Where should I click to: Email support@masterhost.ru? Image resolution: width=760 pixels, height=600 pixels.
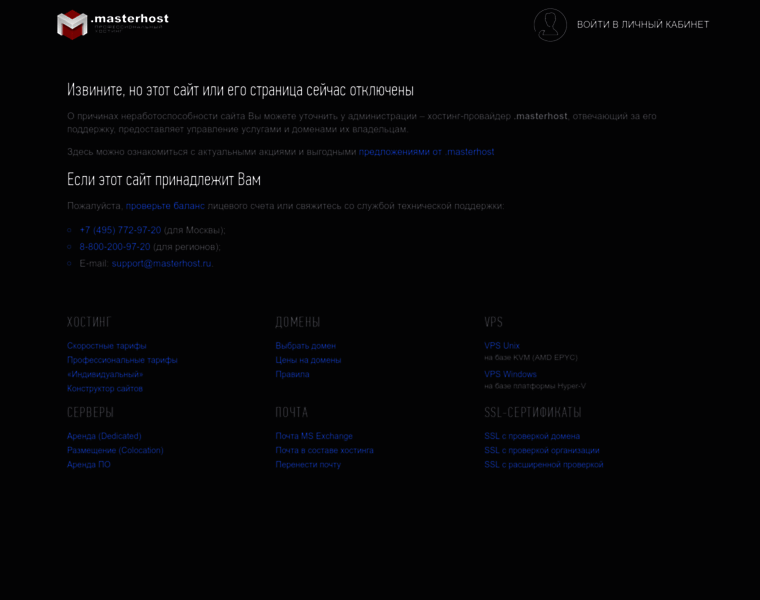pyautogui.click(x=161, y=264)
